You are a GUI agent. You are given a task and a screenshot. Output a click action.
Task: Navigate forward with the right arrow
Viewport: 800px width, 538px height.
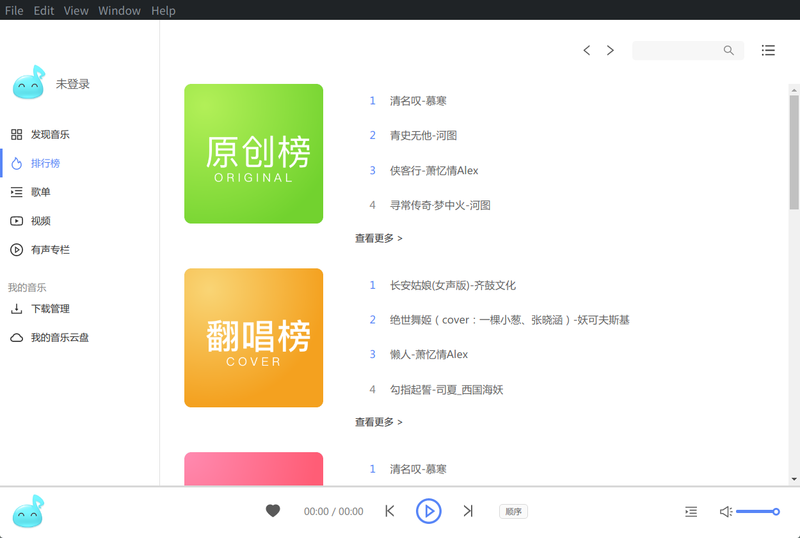point(610,50)
